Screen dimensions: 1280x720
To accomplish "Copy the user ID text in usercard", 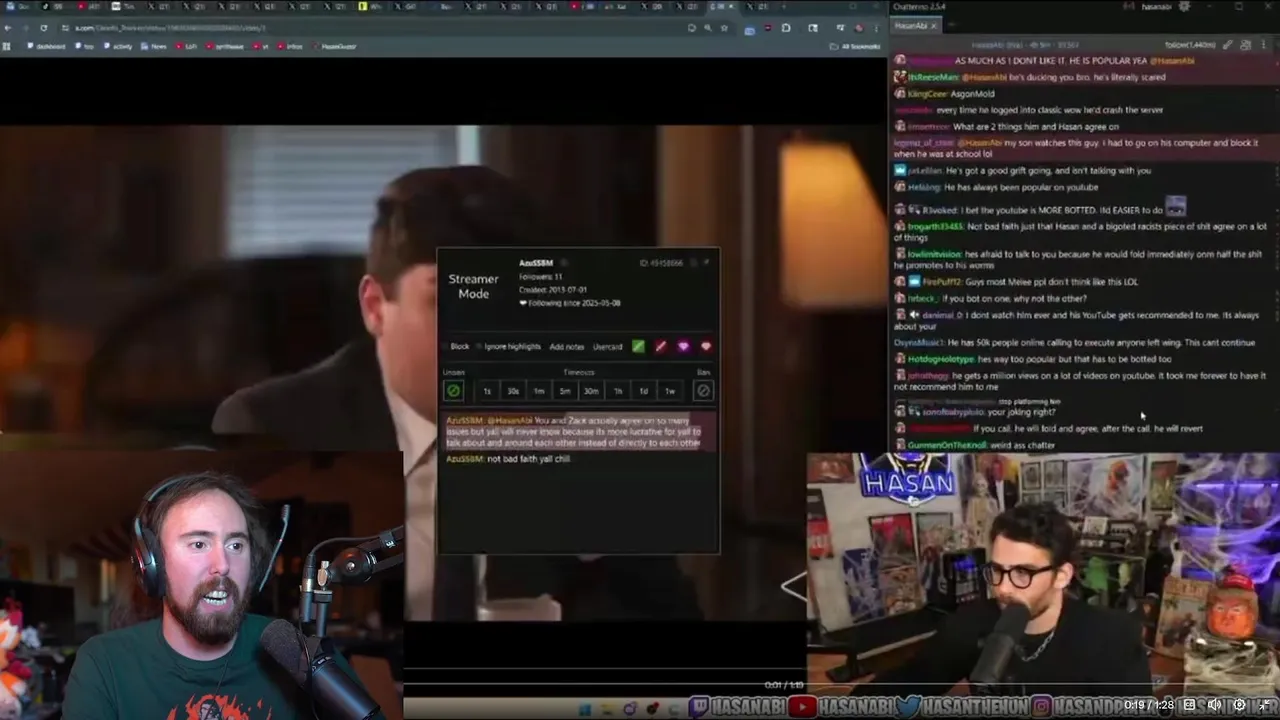I will coord(662,263).
